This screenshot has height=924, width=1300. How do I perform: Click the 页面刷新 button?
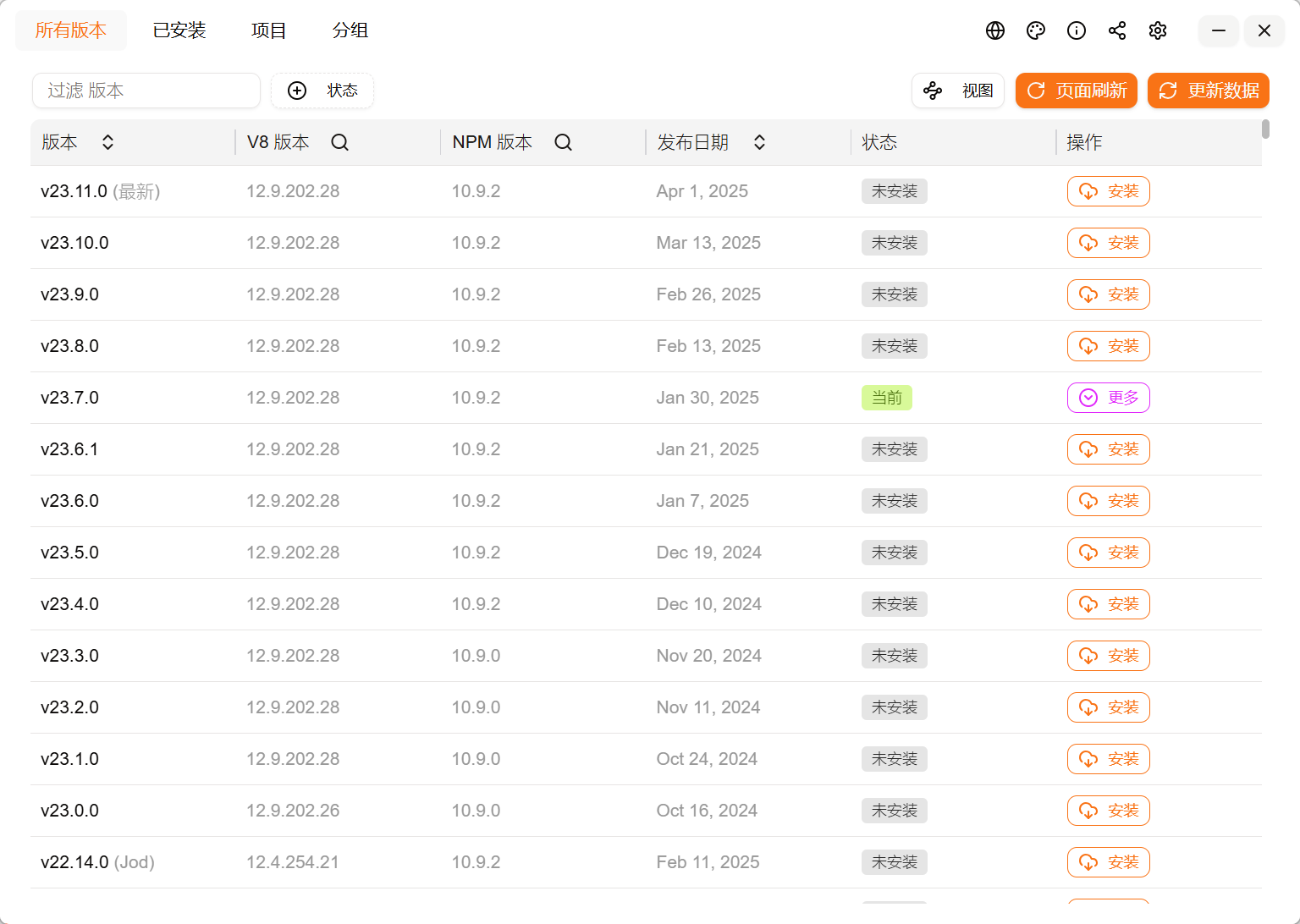click(1077, 91)
